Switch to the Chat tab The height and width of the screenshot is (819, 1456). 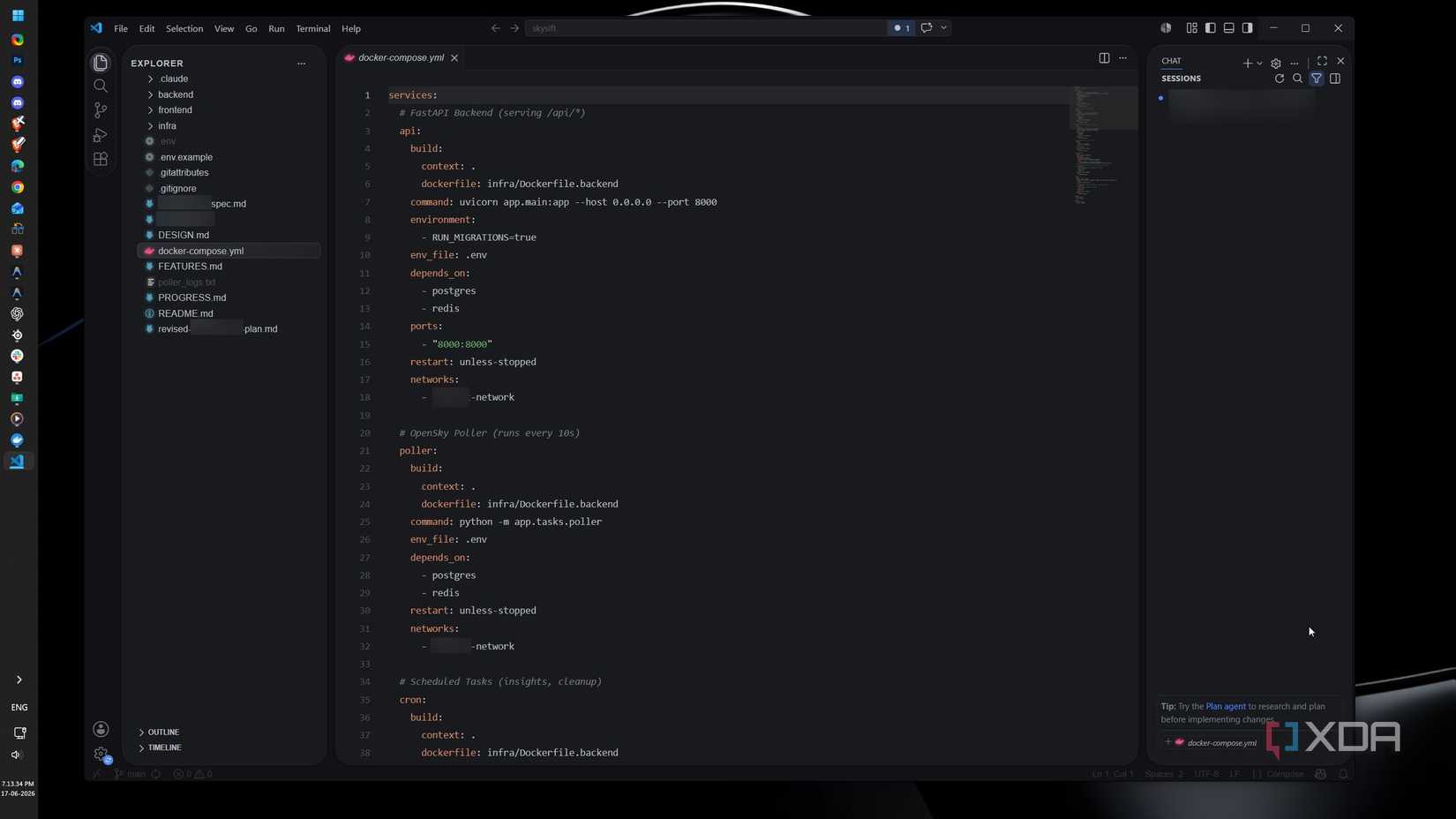coord(1171,61)
